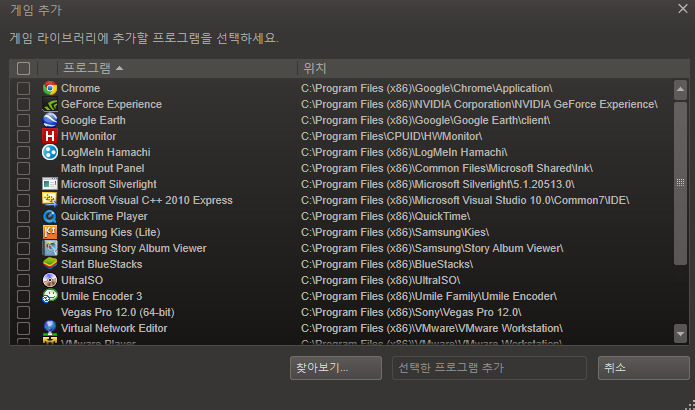
Task: Click the Microsoft Silverlight icon
Action: coord(50,184)
